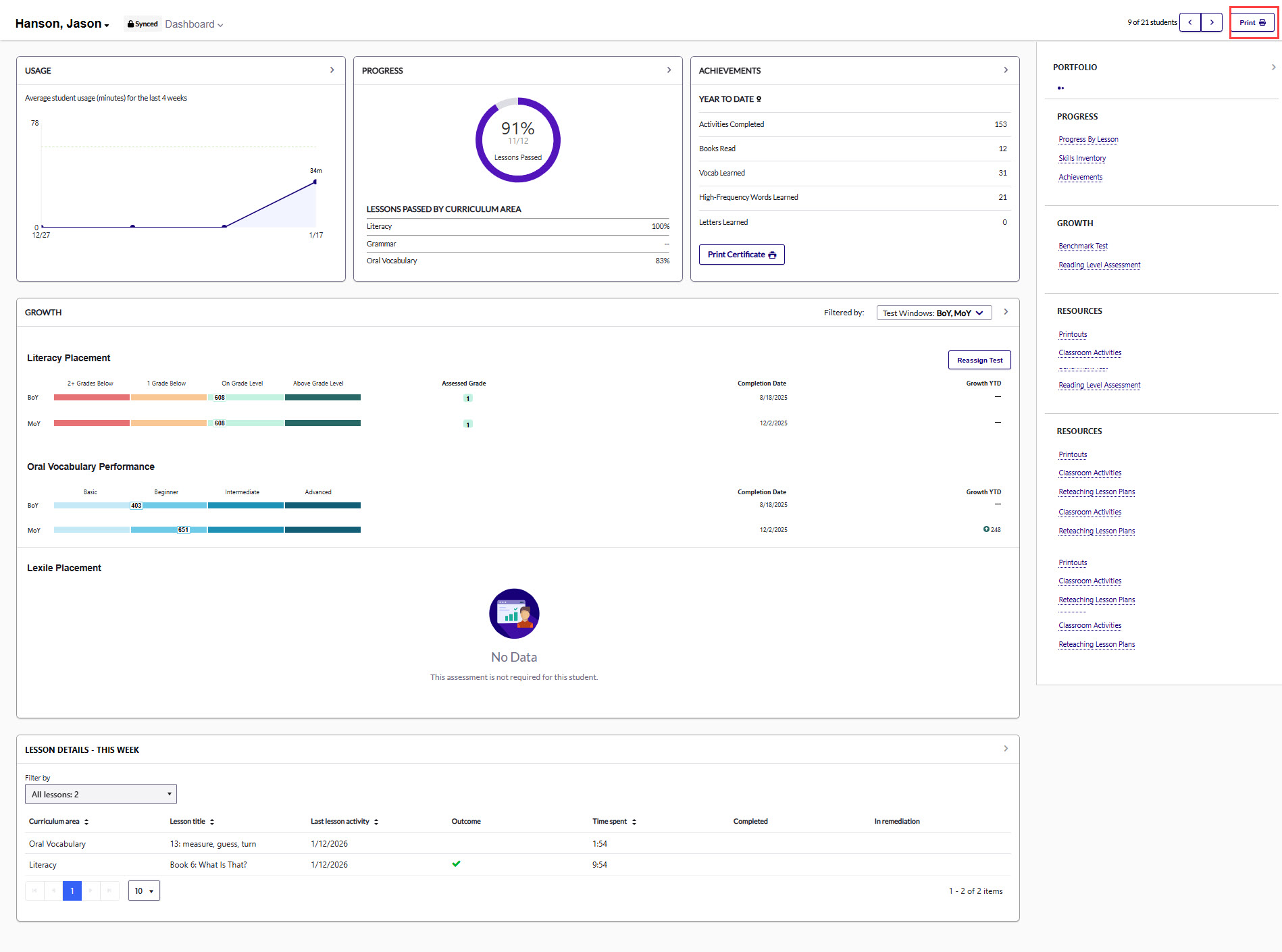Toggle sort on Curriculum area column
The image size is (1282, 952).
86,821
